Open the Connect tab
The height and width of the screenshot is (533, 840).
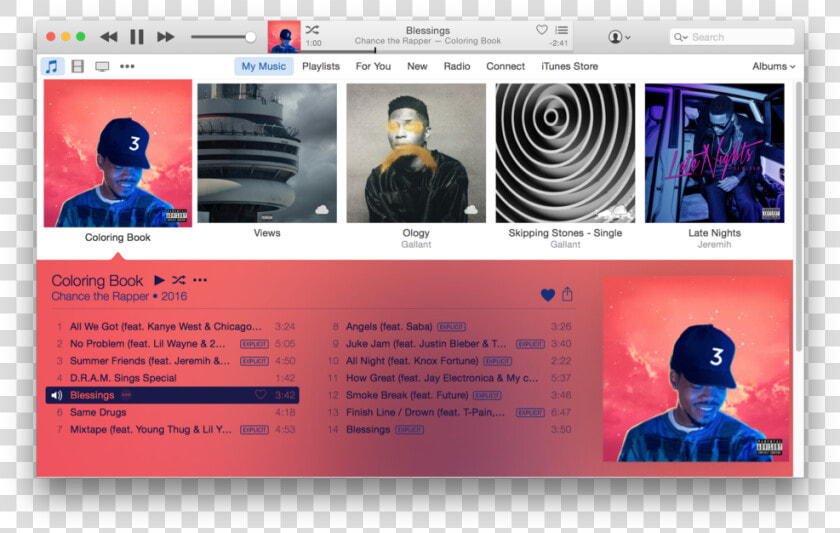tap(505, 66)
